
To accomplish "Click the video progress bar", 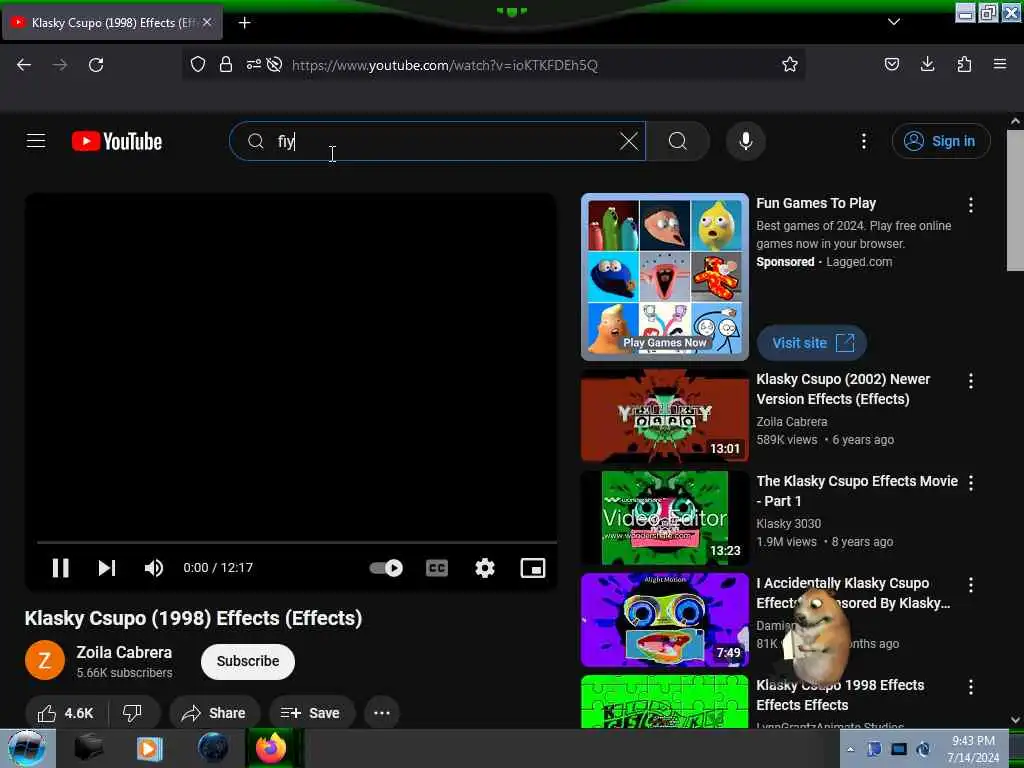I will coord(297,542).
